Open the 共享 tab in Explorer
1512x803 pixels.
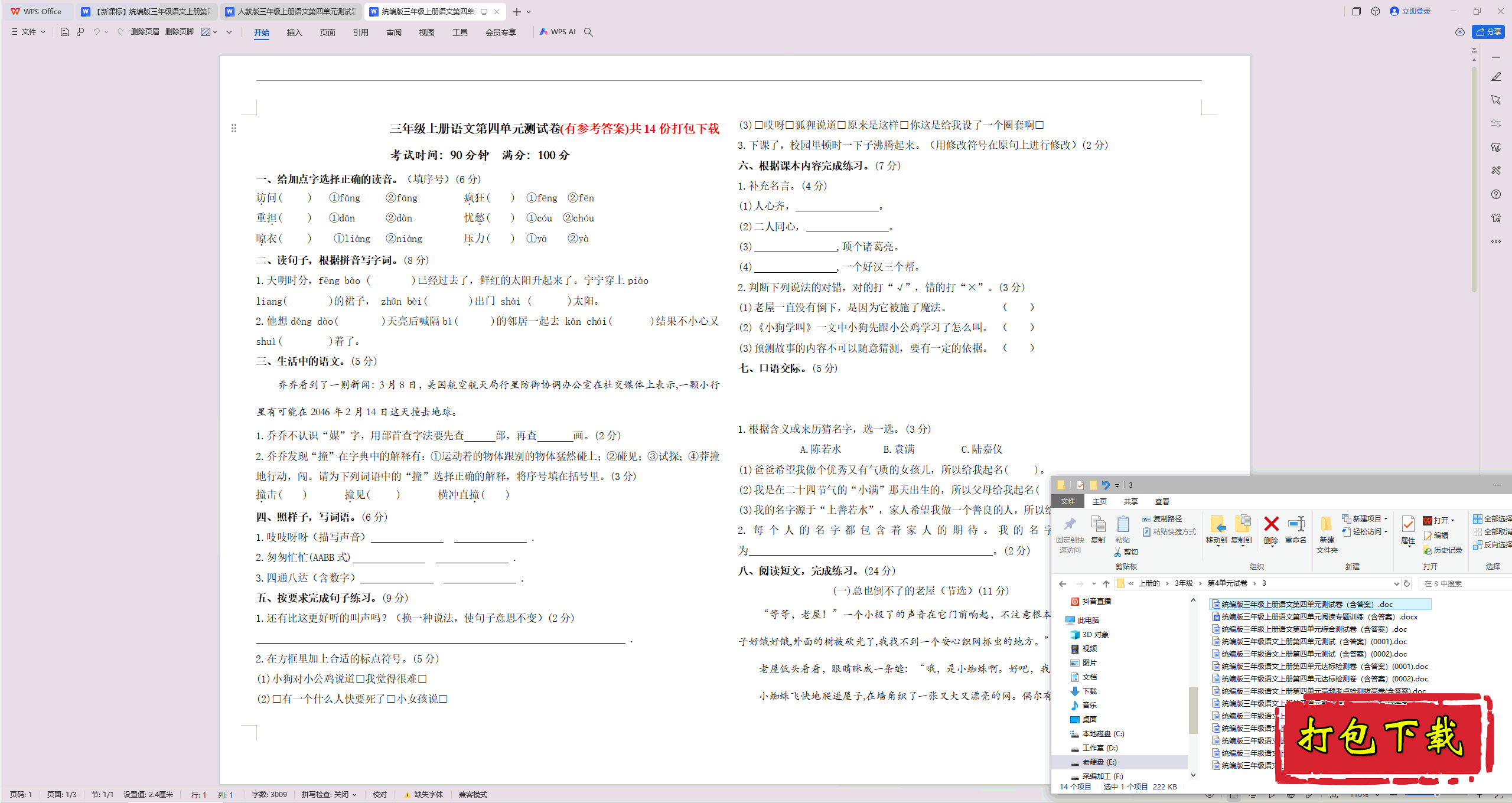[x=1130, y=501]
